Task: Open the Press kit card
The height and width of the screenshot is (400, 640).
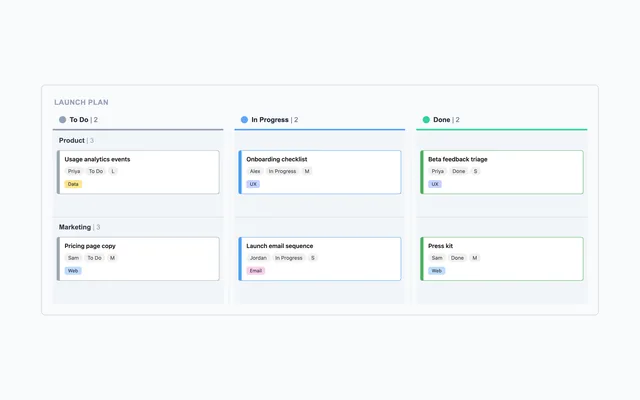Action: click(502, 259)
